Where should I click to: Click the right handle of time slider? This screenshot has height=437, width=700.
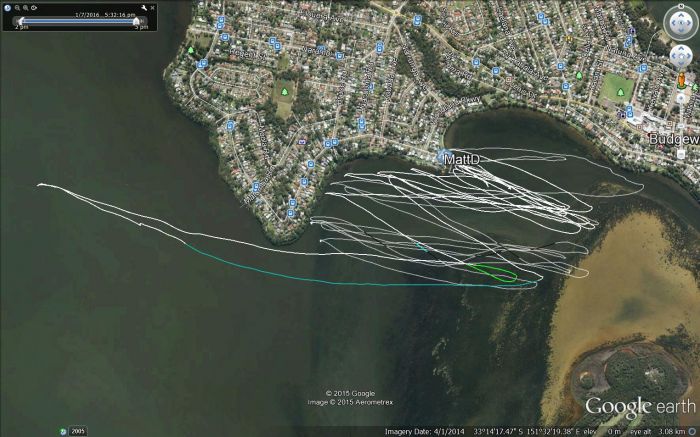tap(136, 21)
